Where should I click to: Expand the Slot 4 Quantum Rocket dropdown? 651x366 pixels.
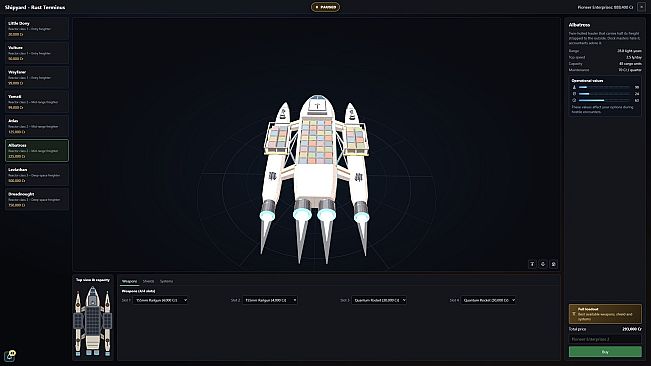[489, 300]
